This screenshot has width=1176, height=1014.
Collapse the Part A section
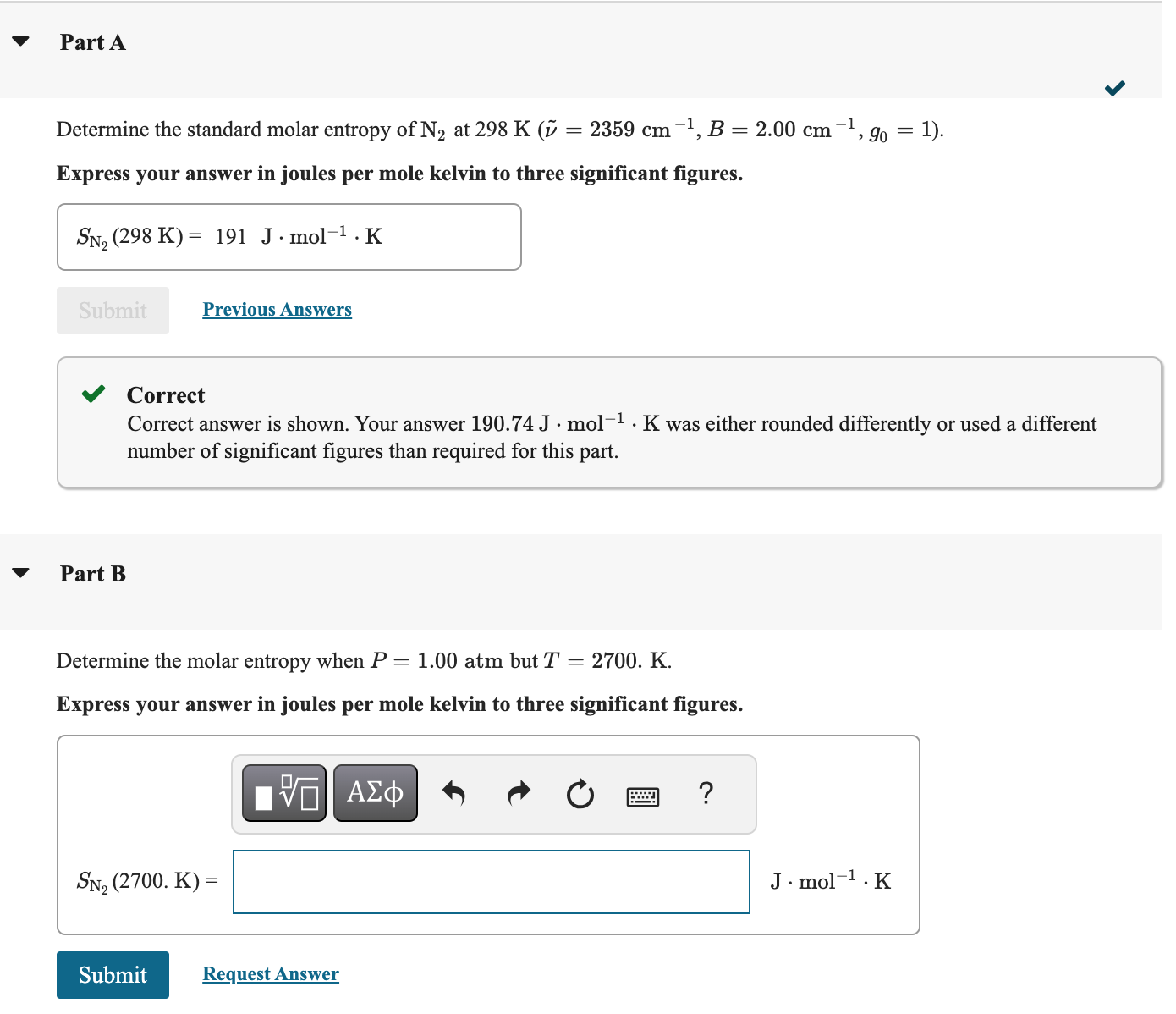(x=21, y=40)
